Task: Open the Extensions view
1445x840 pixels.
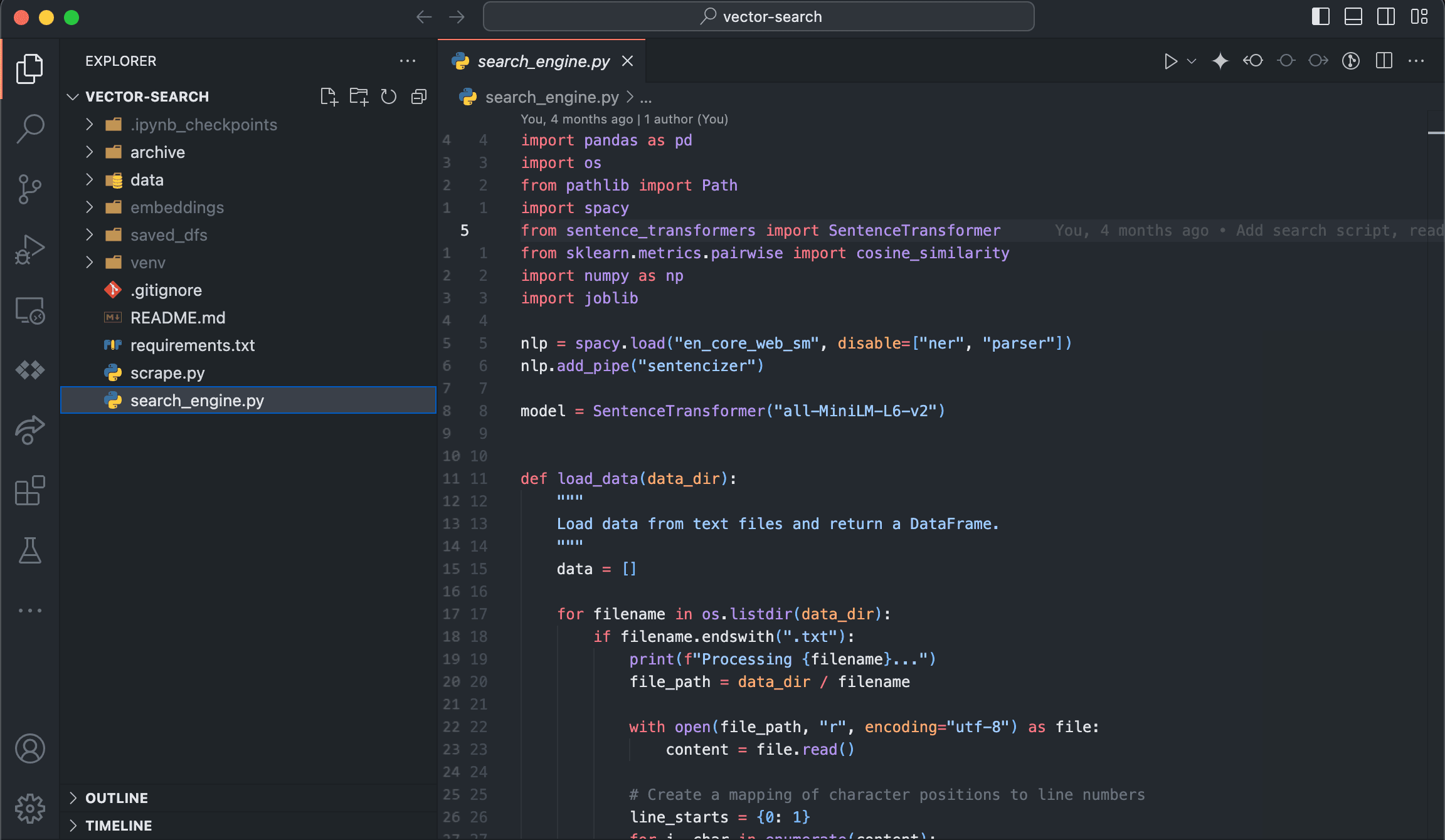Action: [x=29, y=490]
